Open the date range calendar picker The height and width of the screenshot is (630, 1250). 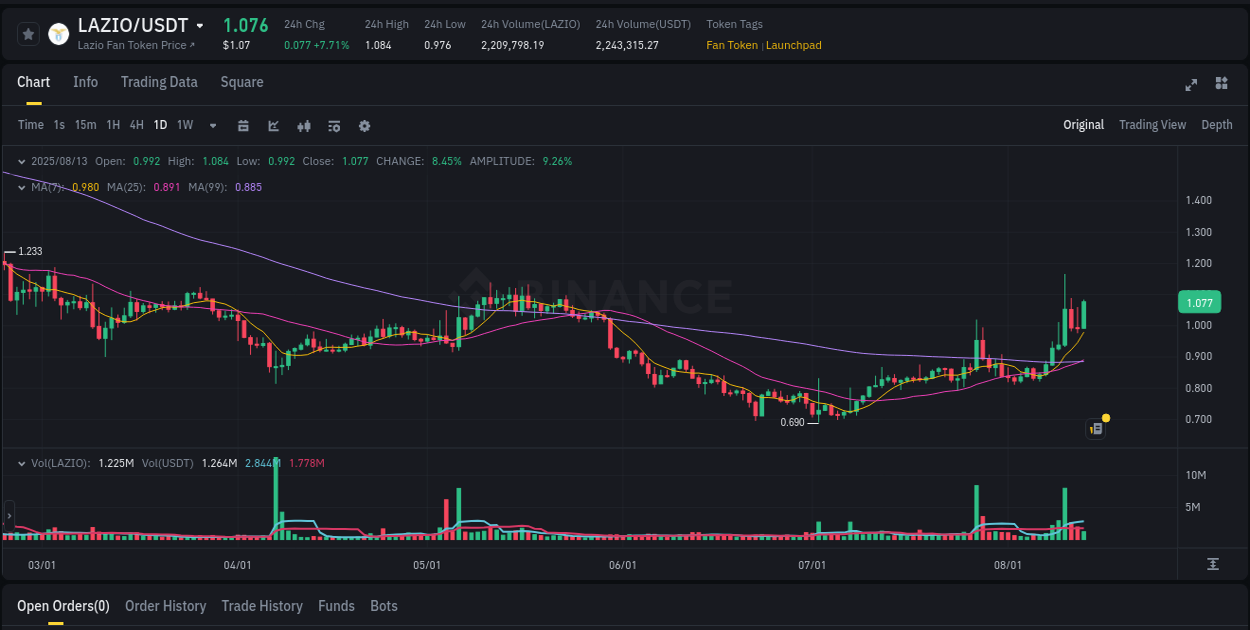pyautogui.click(x=243, y=126)
